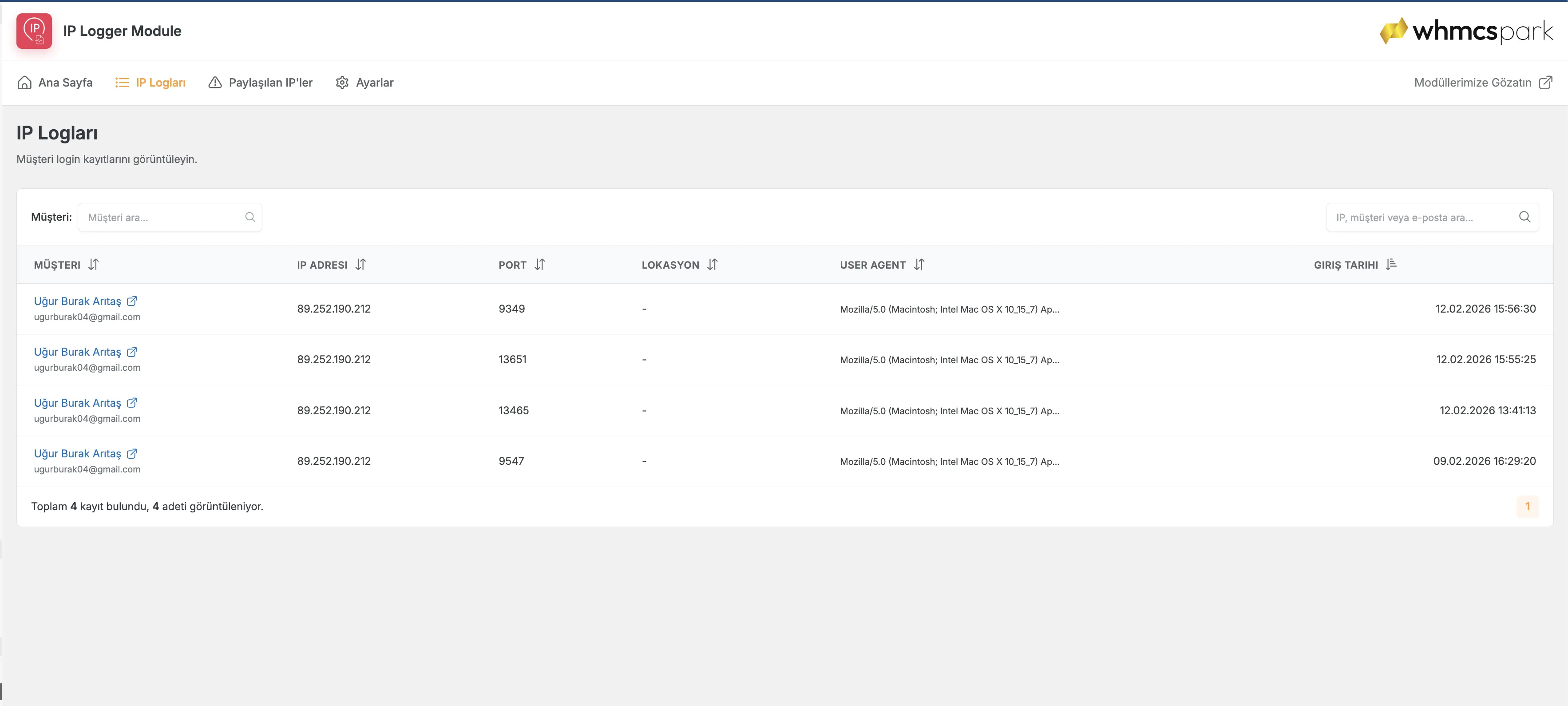Click external icon next to customer, port 9349 row
Image resolution: width=1568 pixels, height=706 pixels.
tap(132, 301)
